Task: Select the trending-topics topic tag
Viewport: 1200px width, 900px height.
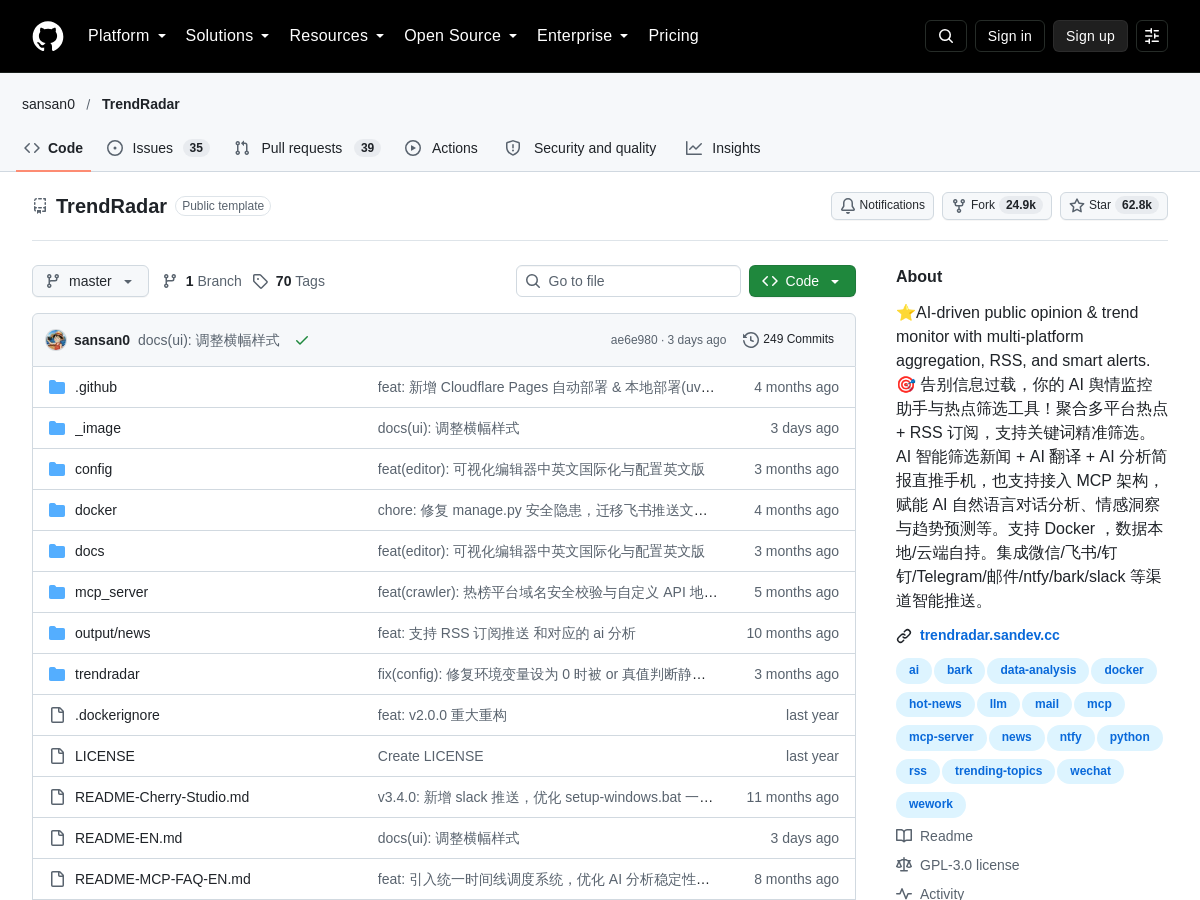Action: click(x=998, y=771)
